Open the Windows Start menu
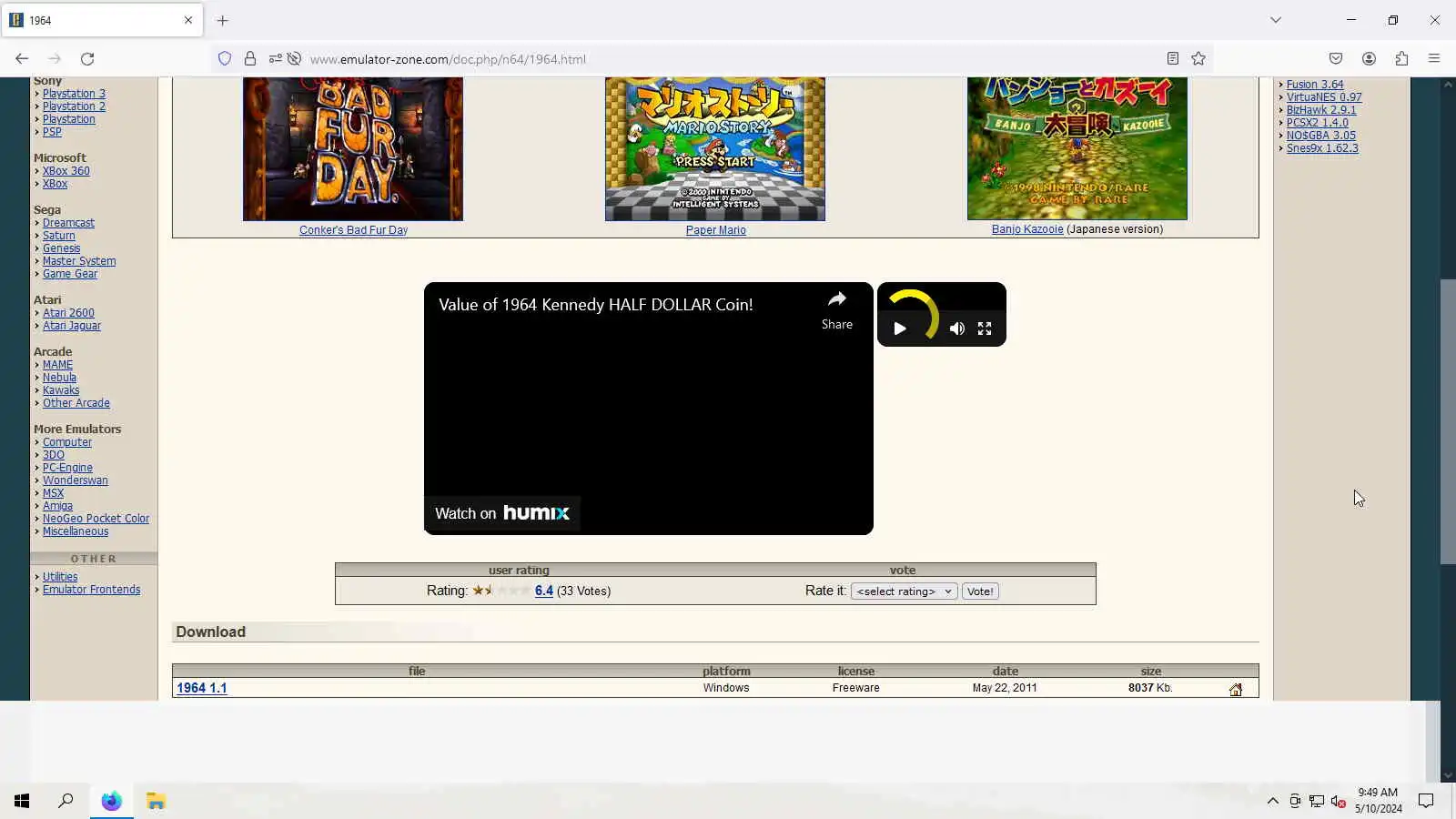Viewport: 1456px width, 819px height. [22, 801]
